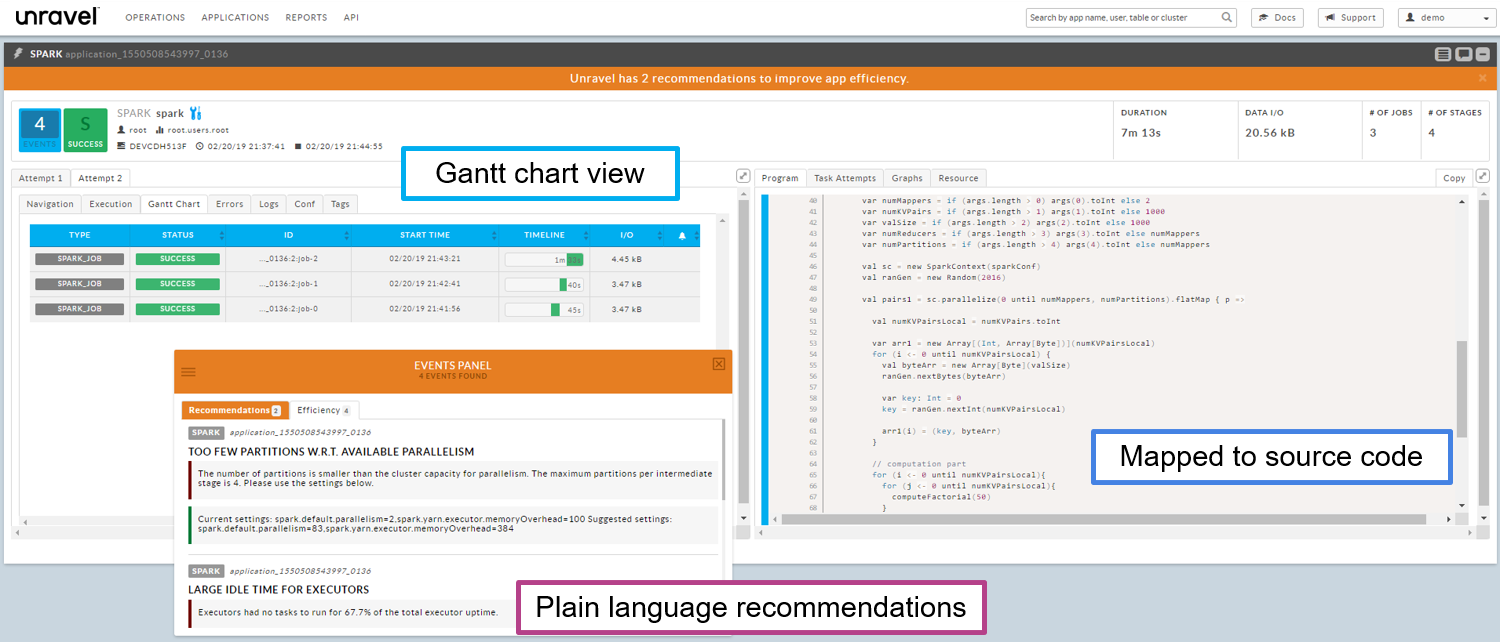Click the 4 EVENTS badge
Viewport: 1500px width, 642px height.
tap(40, 130)
